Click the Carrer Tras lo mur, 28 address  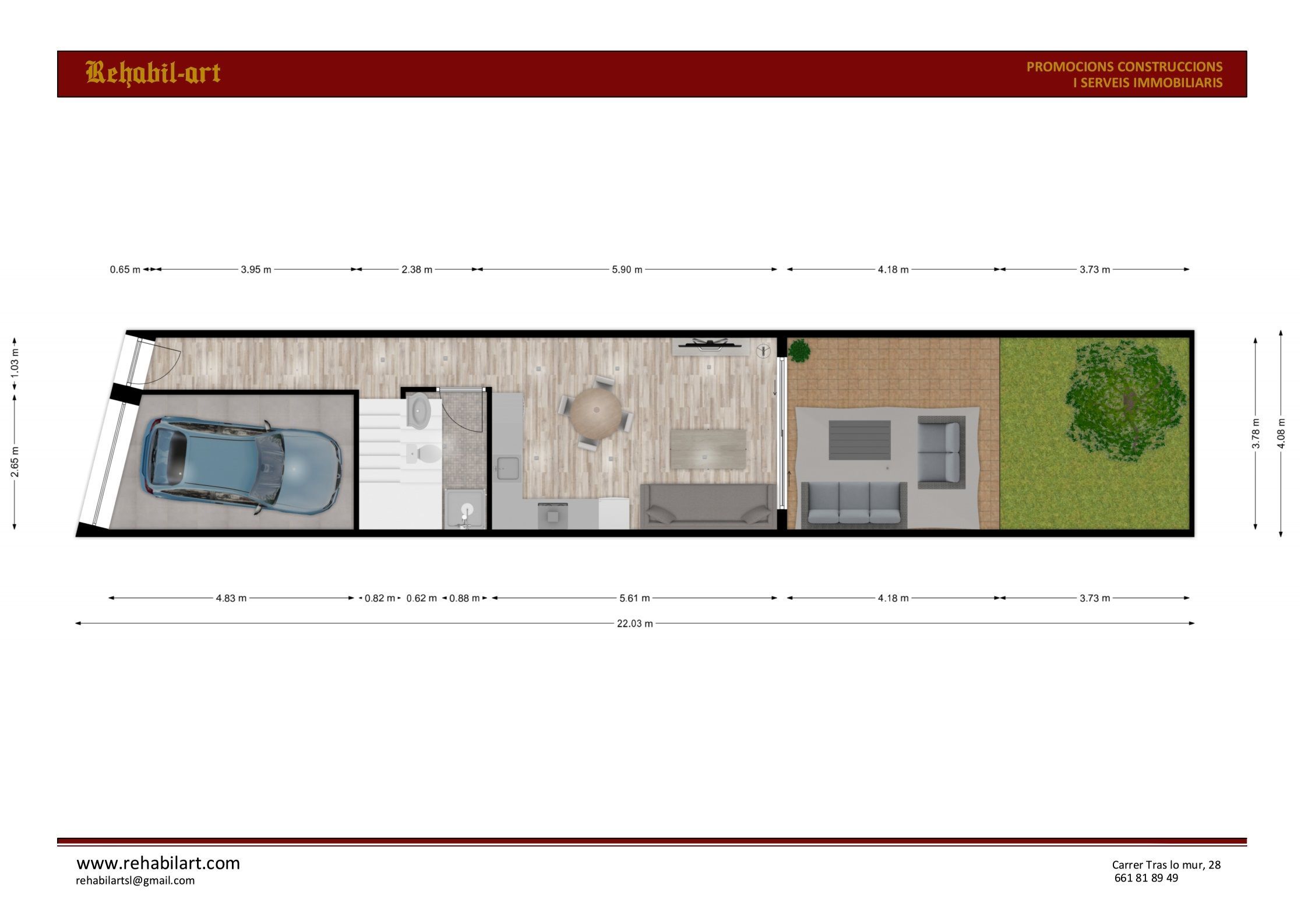coord(1166,865)
